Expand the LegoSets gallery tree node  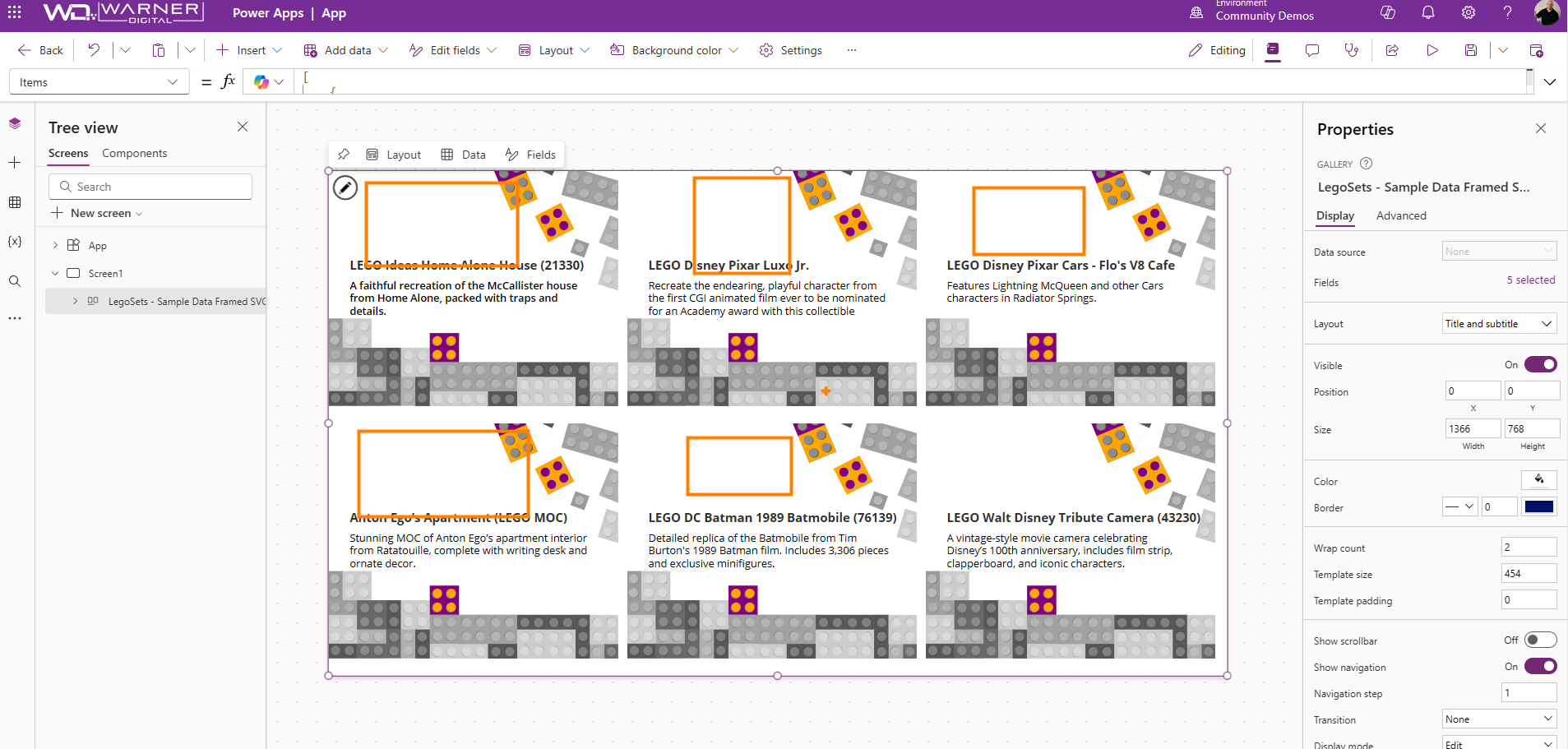tap(75, 301)
